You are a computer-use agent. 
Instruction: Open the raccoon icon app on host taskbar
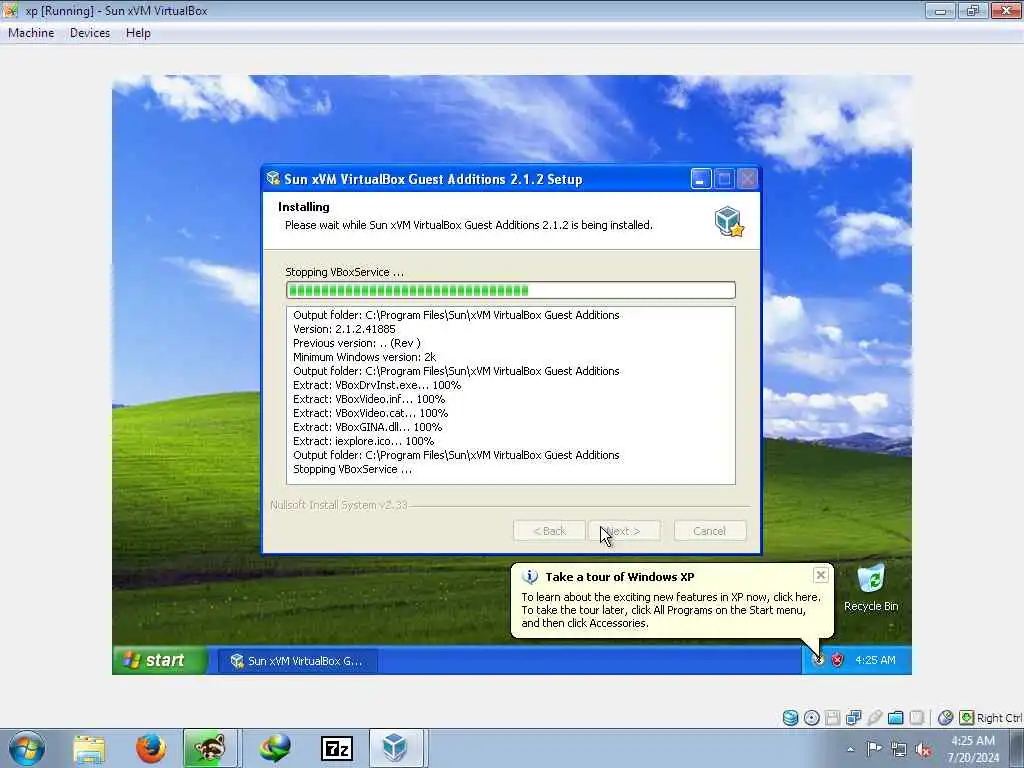(210, 748)
